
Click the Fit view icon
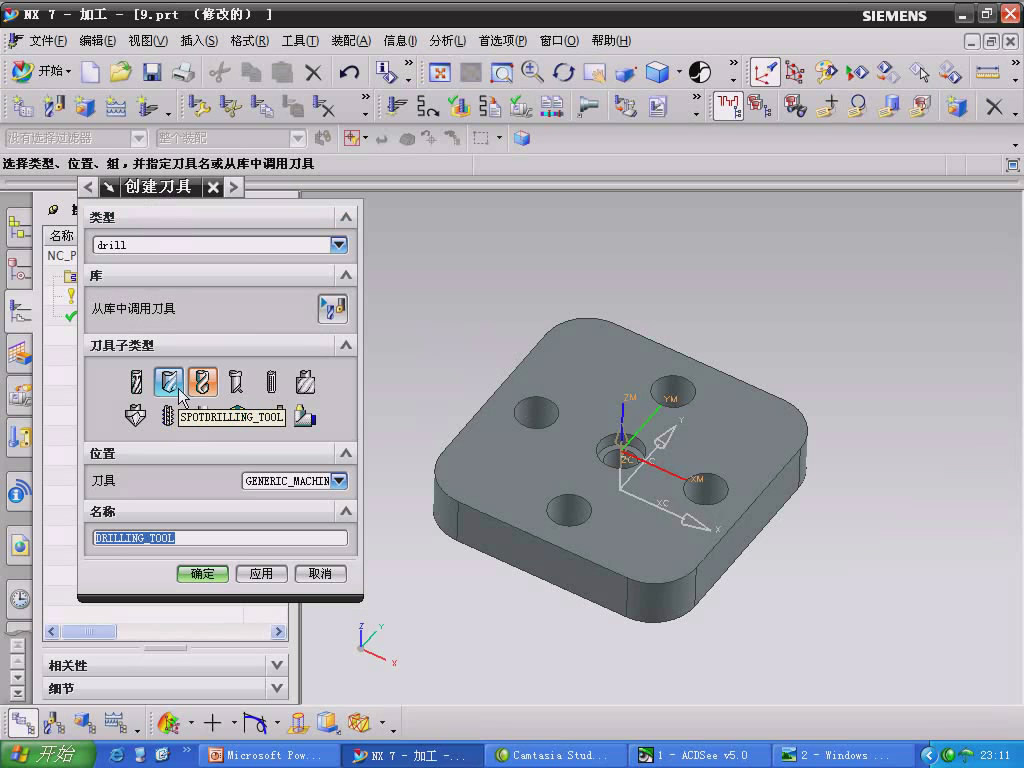440,72
